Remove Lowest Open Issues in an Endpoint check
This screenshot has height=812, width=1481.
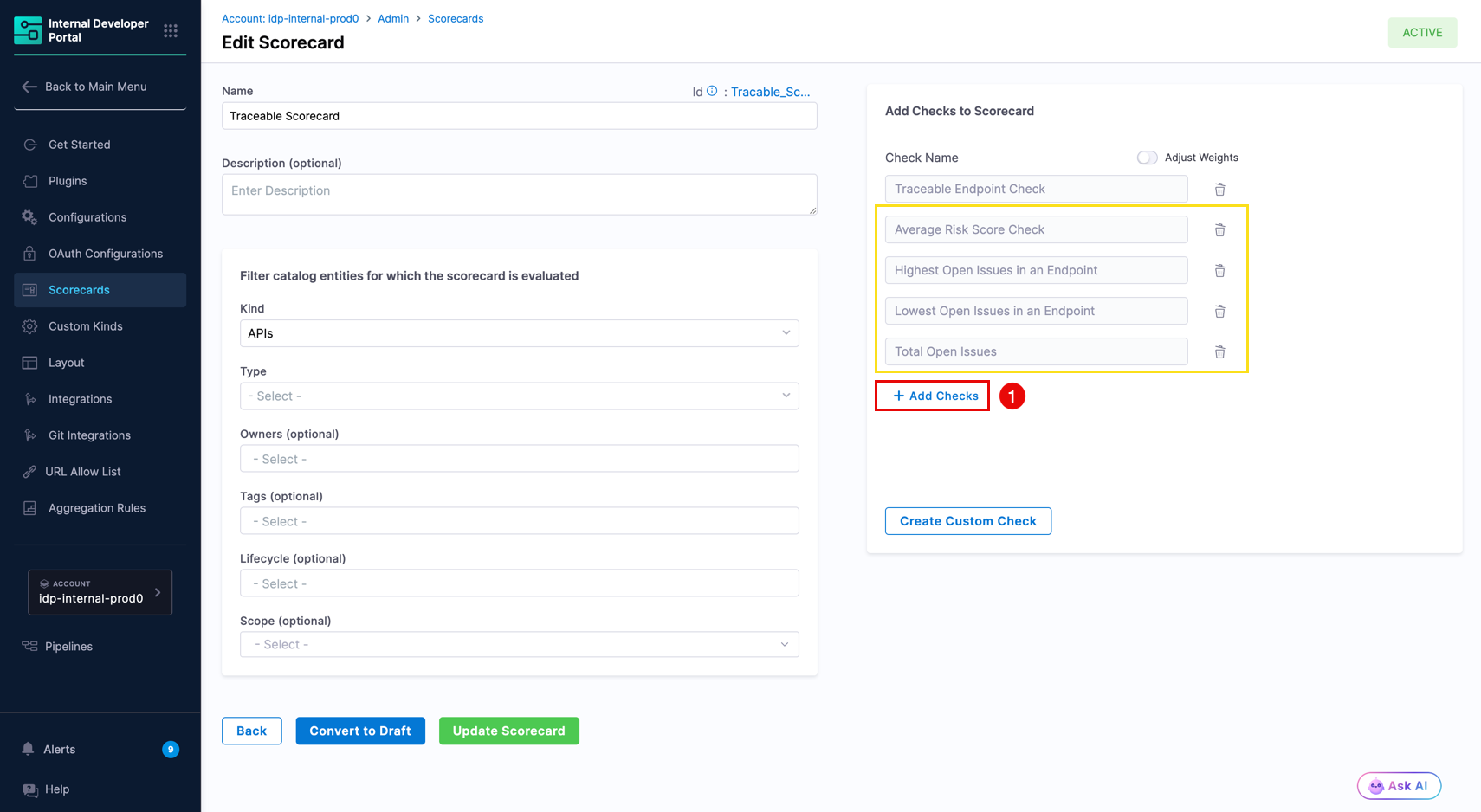1219,311
